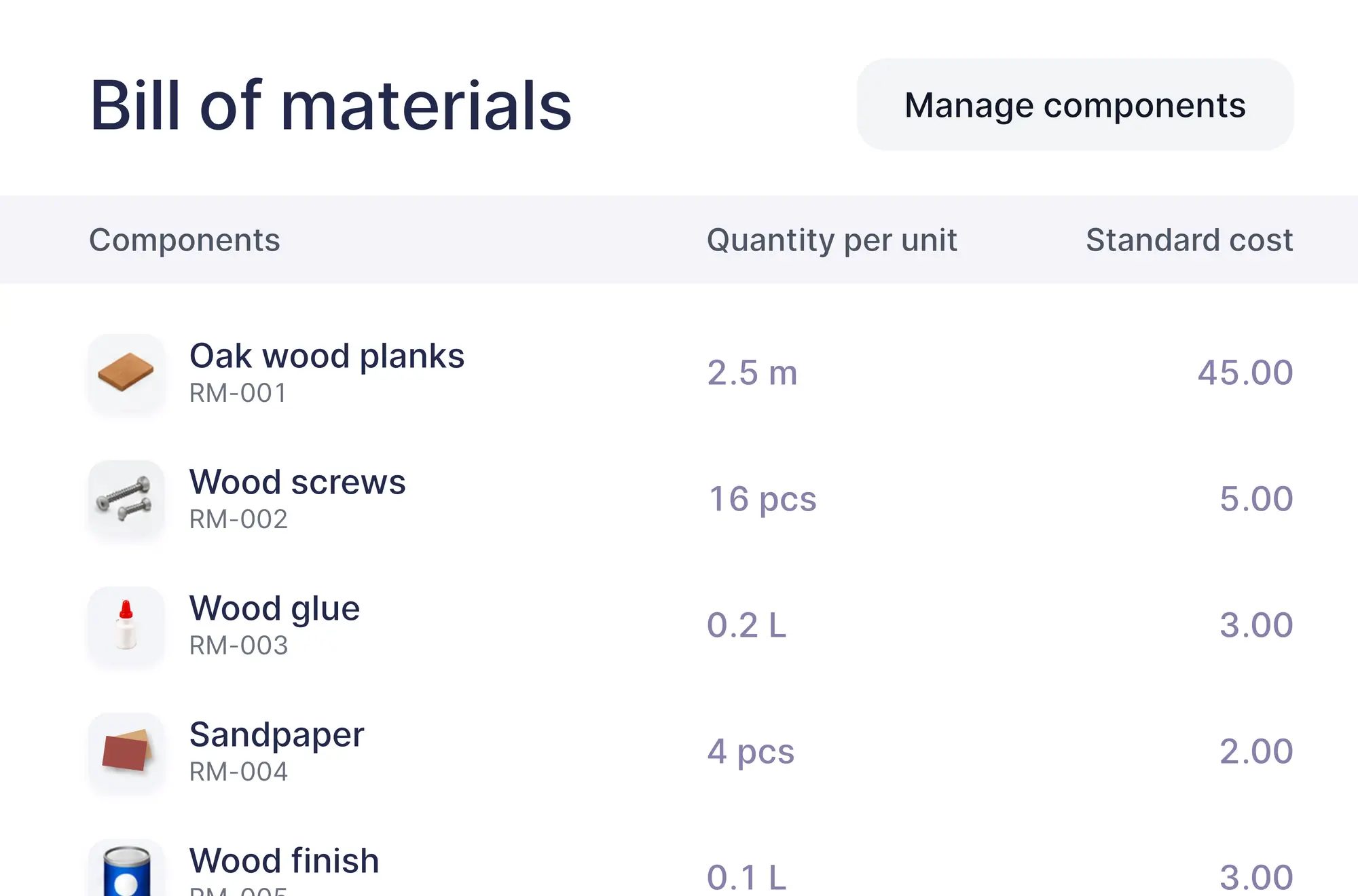This screenshot has height=896, width=1358.
Task: Click the RM-004 code
Action: [x=238, y=772]
